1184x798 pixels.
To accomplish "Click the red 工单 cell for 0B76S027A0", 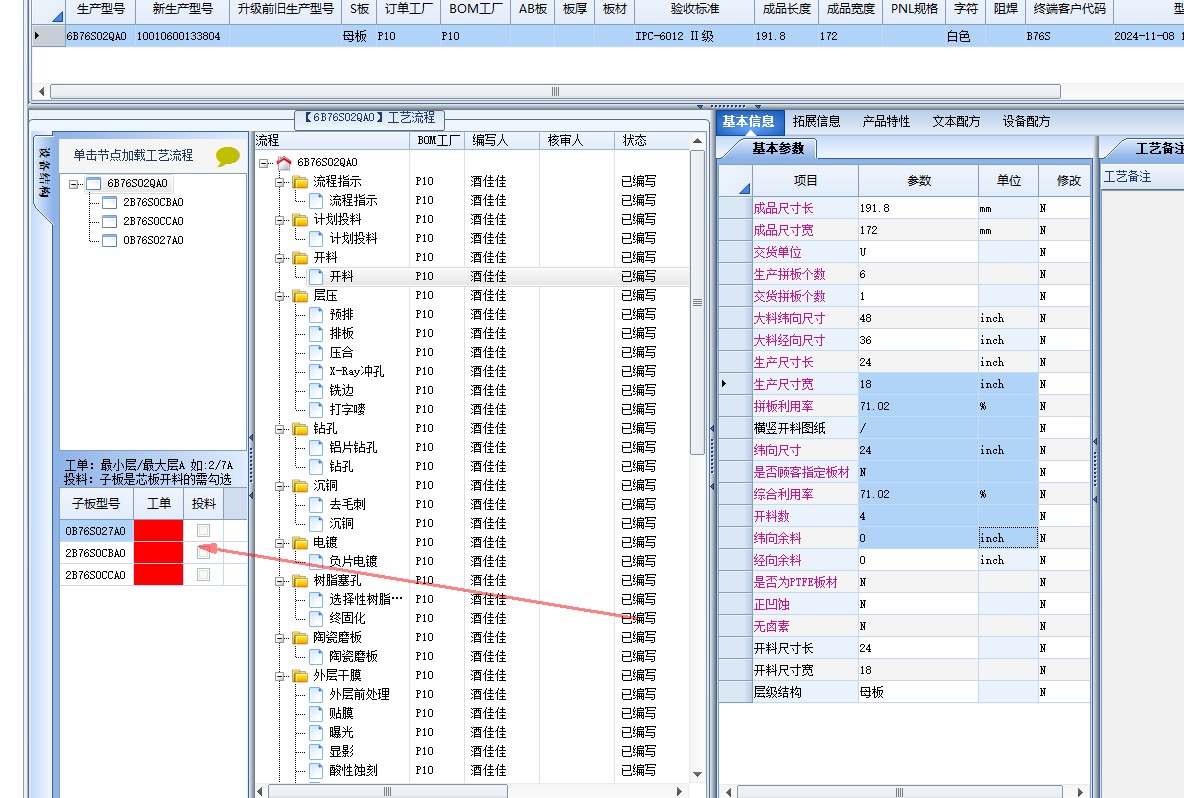I will pos(159,531).
